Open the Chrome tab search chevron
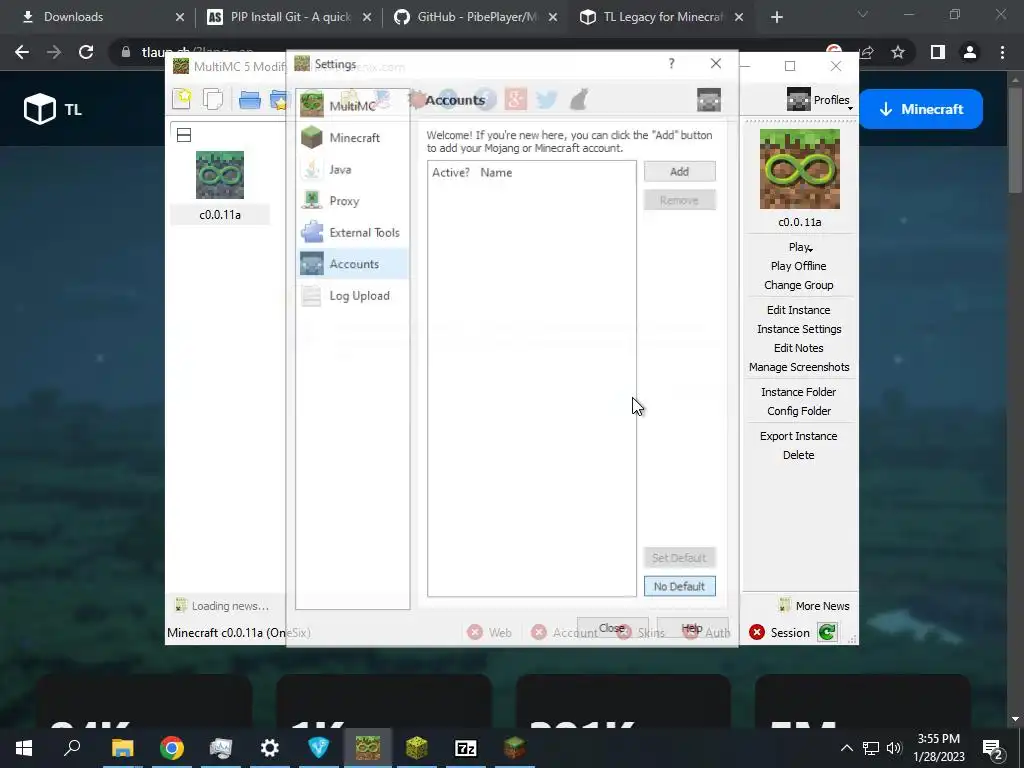Viewport: 1024px width, 768px height. coord(863,14)
